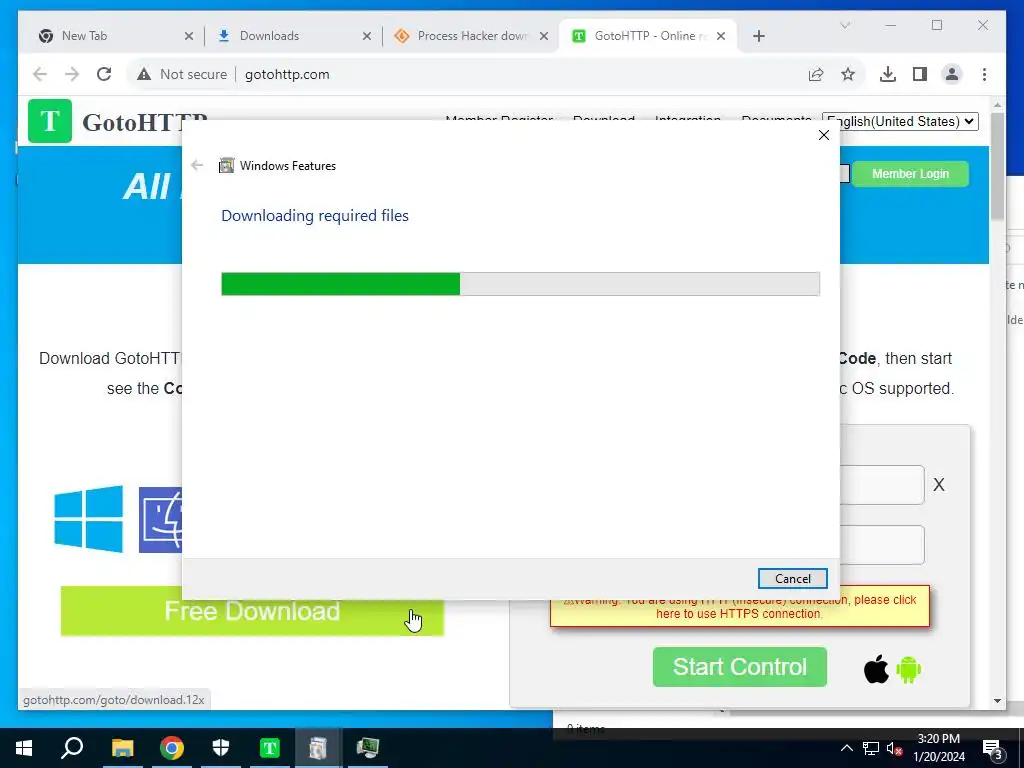Click the HTTPS connection warning link
1024x768 pixels.
click(739, 607)
